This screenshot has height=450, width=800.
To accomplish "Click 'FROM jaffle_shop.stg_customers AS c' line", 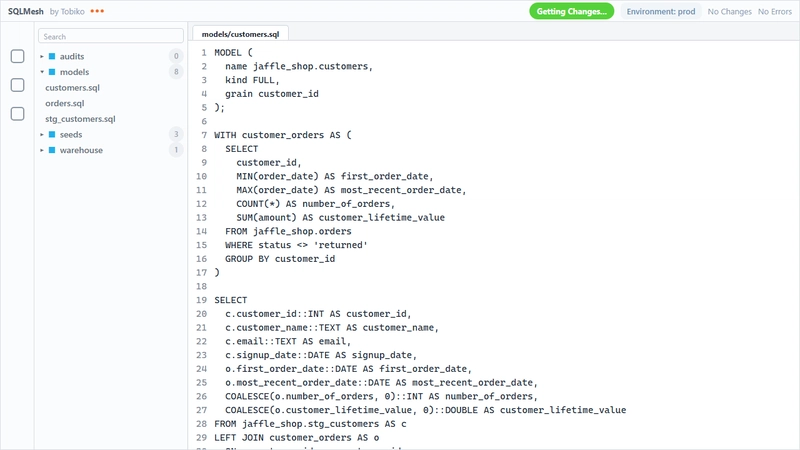I will [x=311, y=424].
